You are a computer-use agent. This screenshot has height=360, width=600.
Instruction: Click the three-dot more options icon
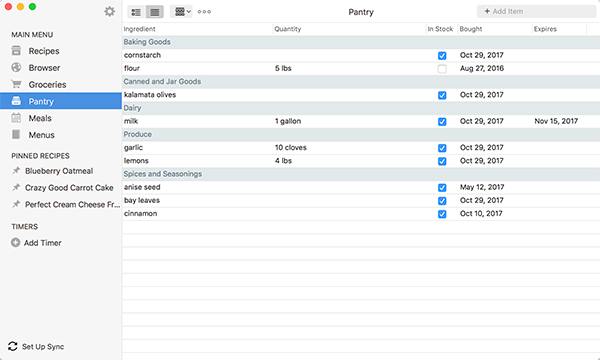click(x=204, y=11)
